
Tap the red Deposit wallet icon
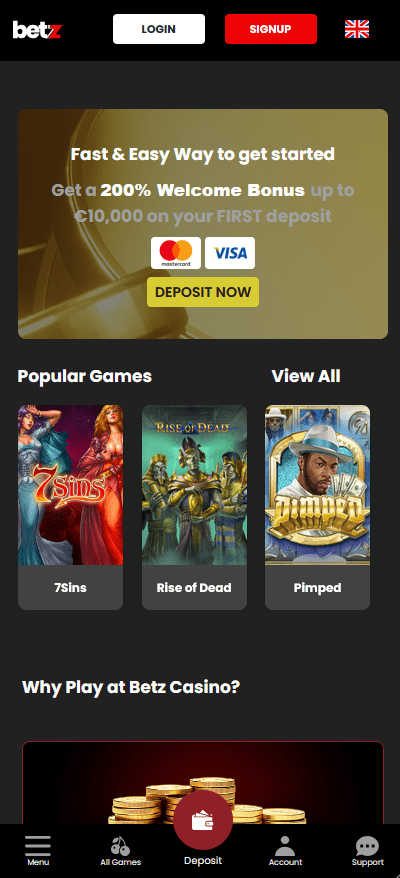[203, 820]
